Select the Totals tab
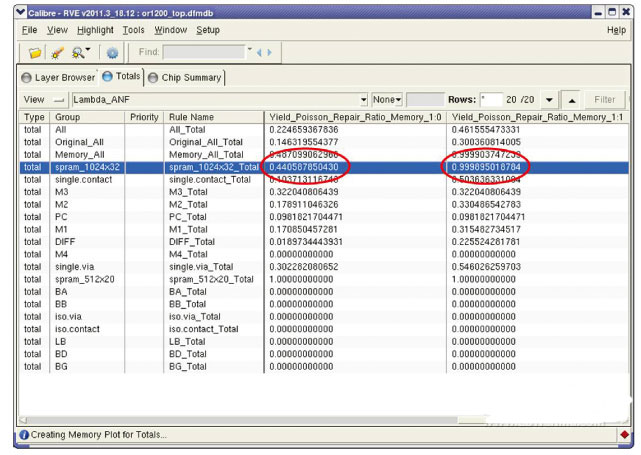Screen dimensions: 641x455 tap(121, 76)
